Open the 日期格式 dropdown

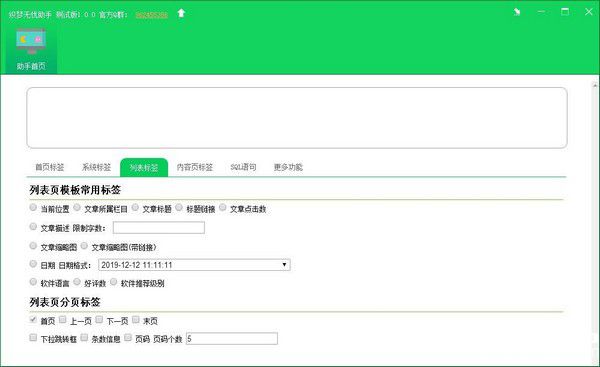(194, 265)
